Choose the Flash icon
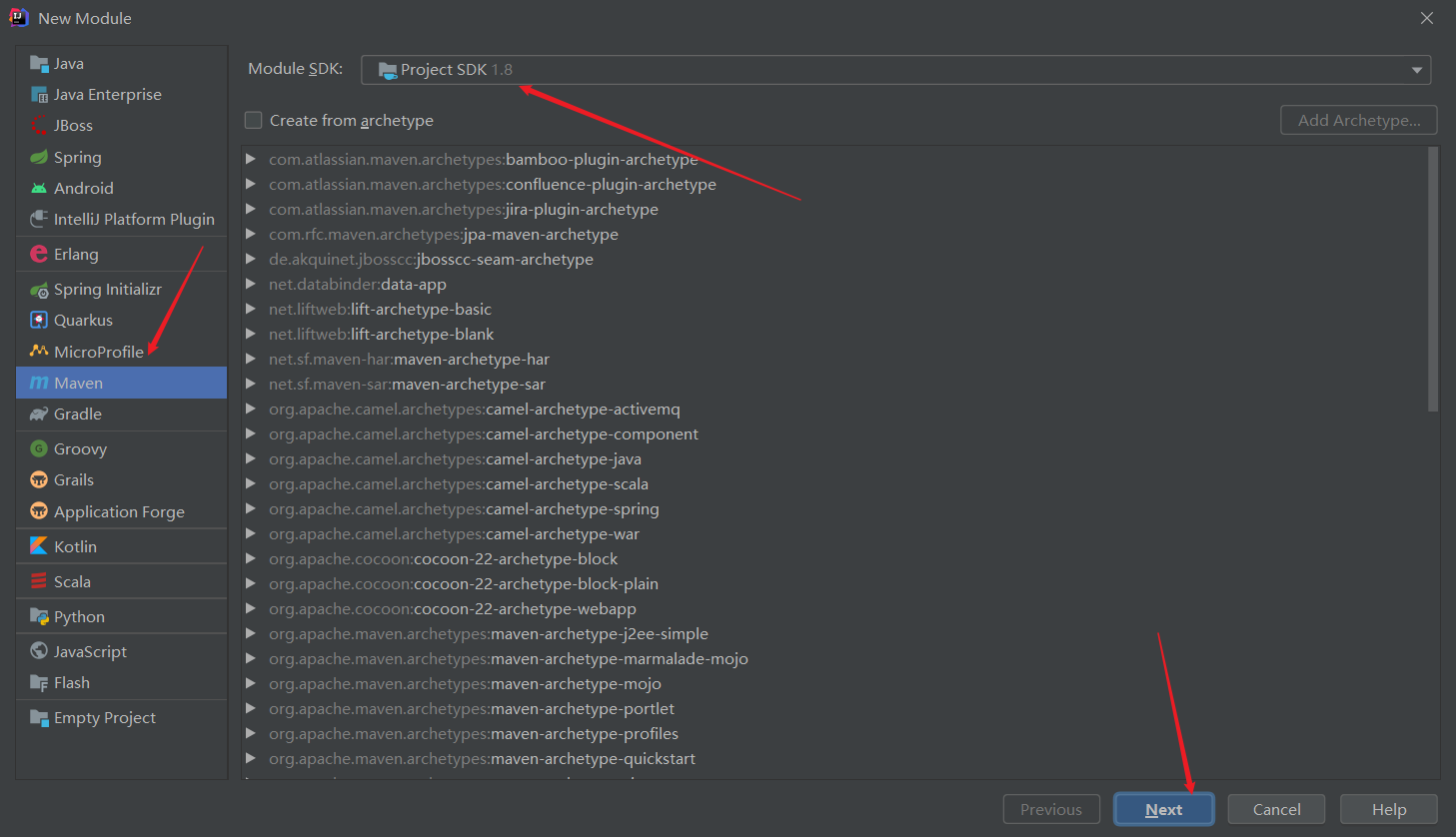 tap(39, 683)
